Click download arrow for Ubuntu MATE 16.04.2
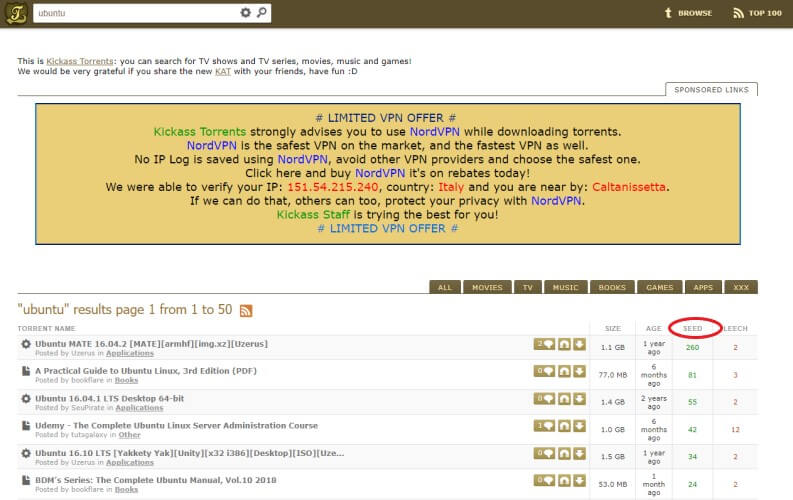Image resolution: width=793 pixels, height=500 pixels. 580,344
